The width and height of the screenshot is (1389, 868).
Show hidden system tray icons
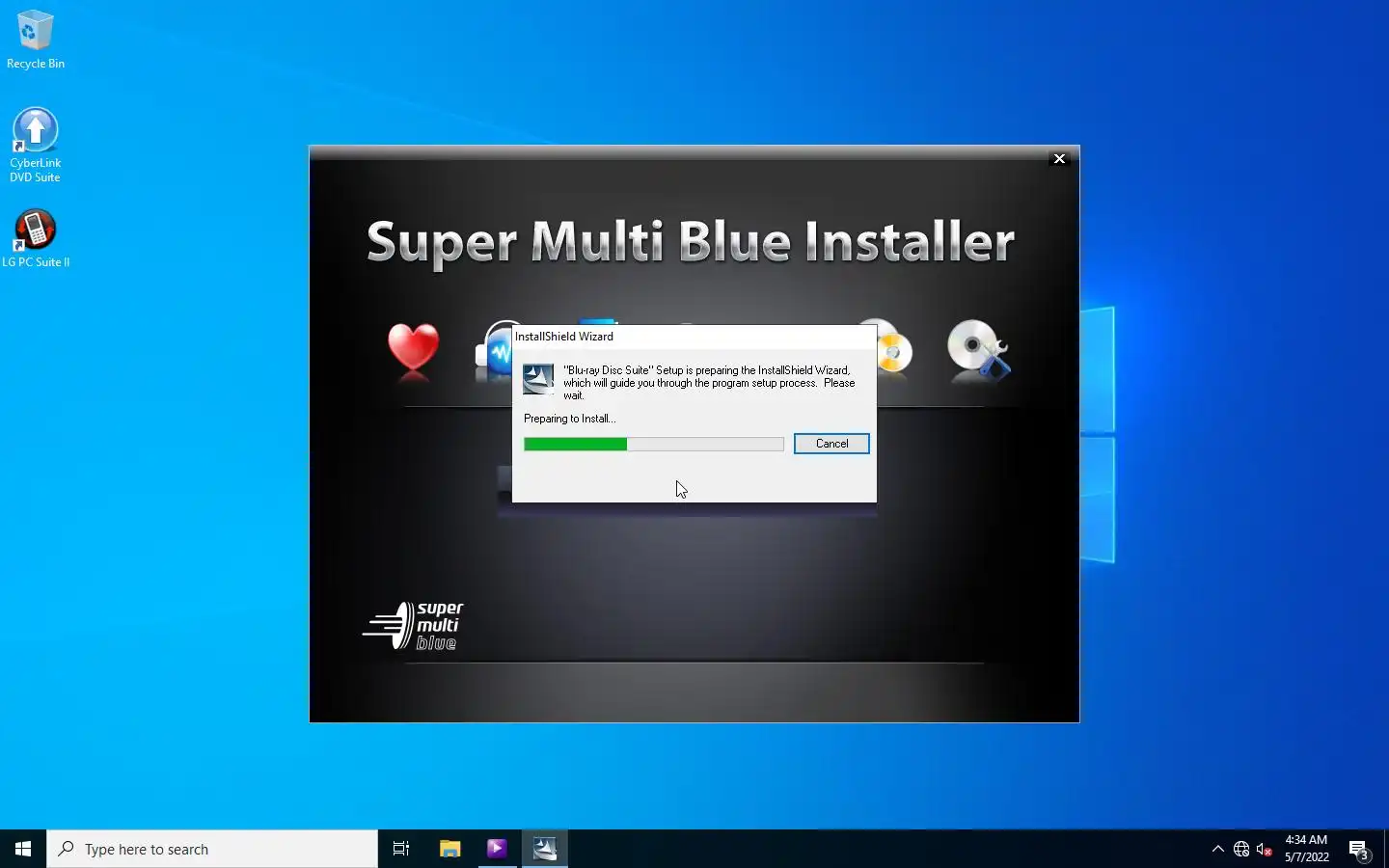click(1217, 849)
